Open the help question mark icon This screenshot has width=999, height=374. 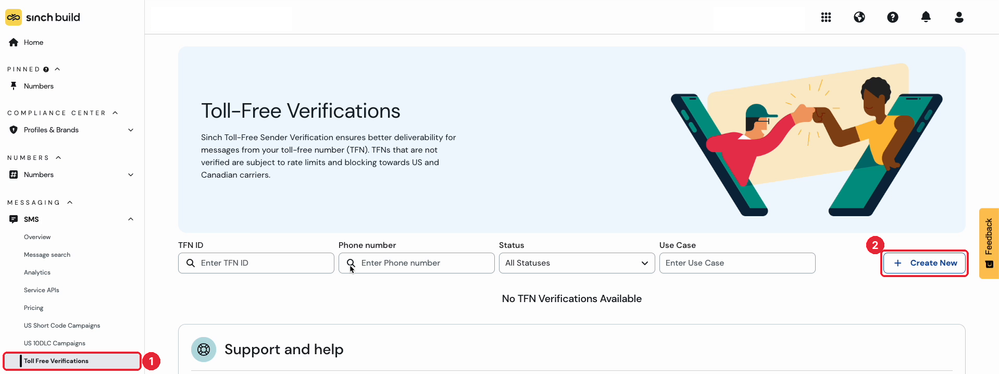[893, 17]
